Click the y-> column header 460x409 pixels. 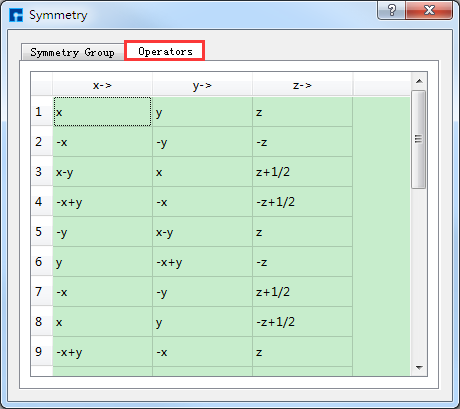(x=202, y=85)
